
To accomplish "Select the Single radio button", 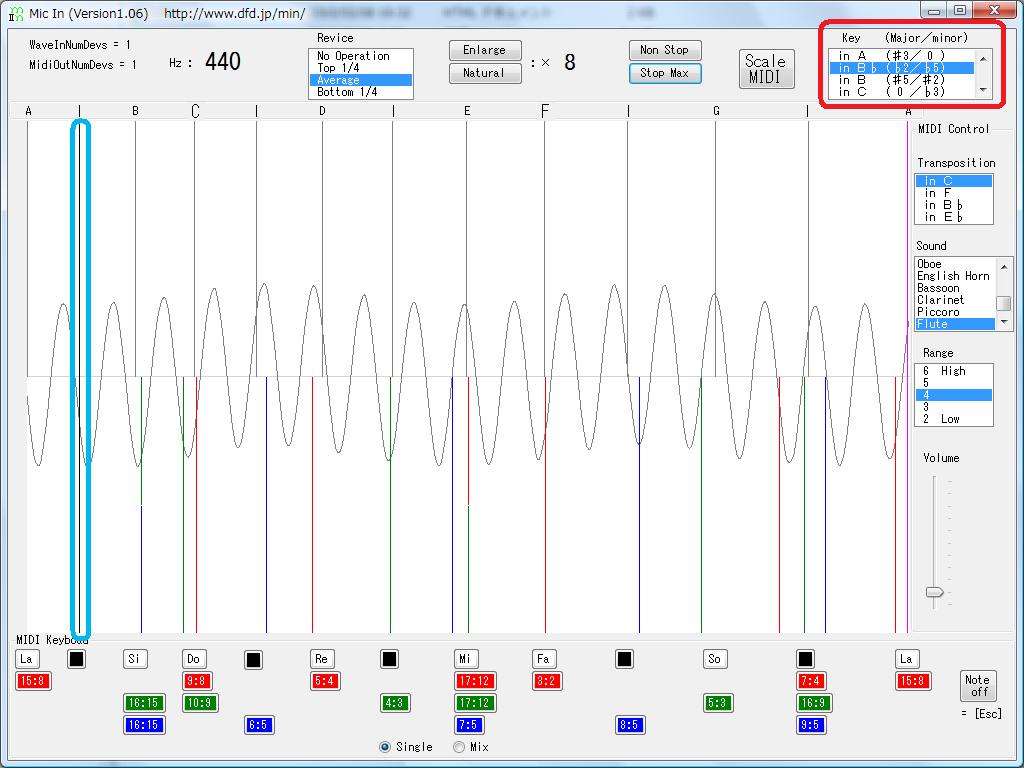I will click(385, 746).
